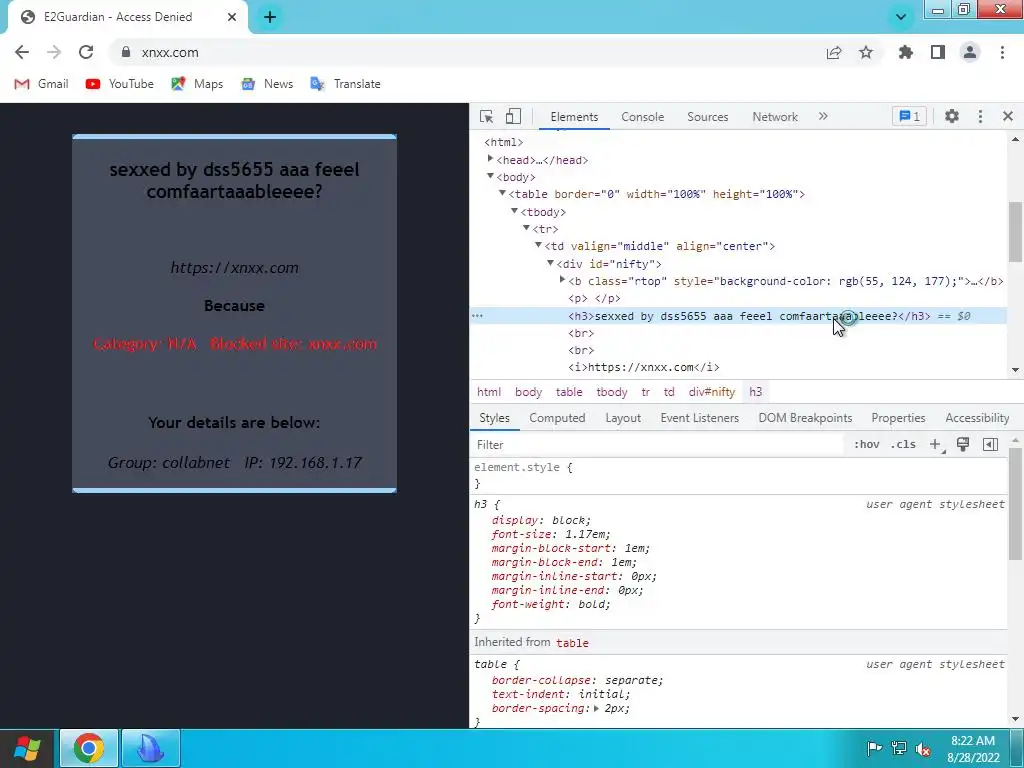Open the tab search chevron
The height and width of the screenshot is (768, 1024).
pyautogui.click(x=901, y=17)
